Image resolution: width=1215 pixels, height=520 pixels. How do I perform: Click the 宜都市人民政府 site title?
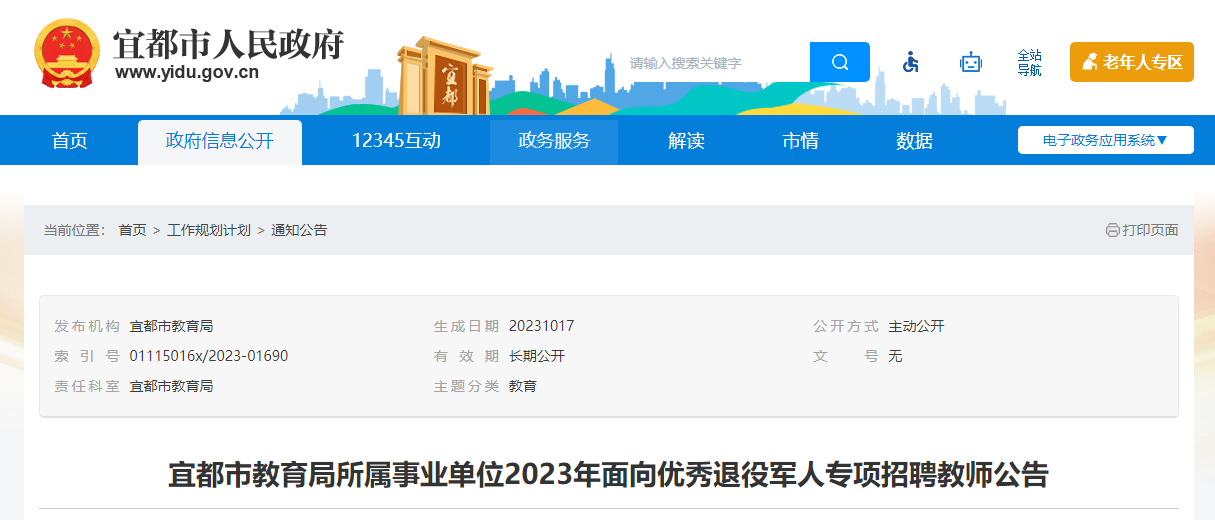(228, 45)
